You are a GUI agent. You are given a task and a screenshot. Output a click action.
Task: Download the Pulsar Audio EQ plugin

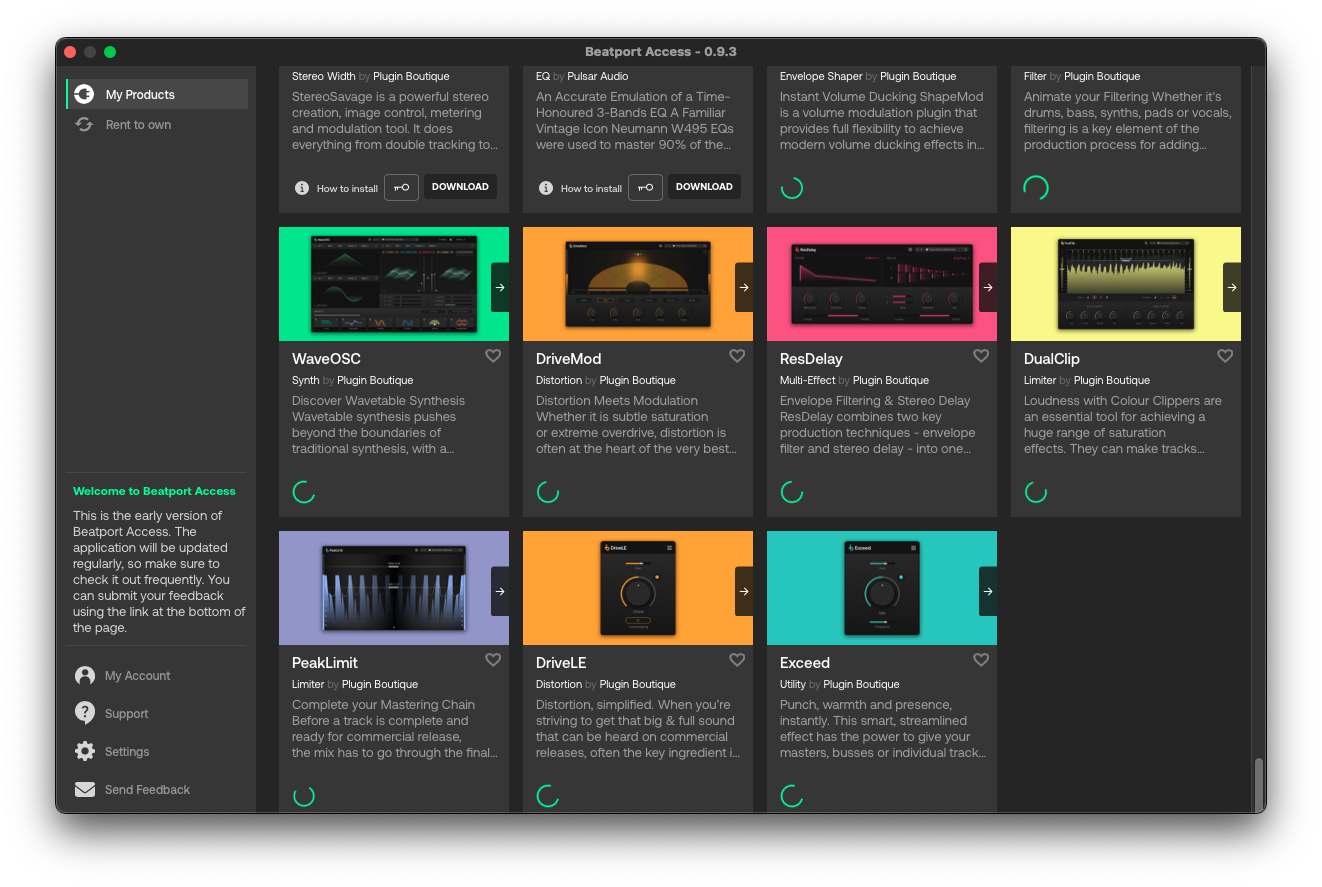(704, 187)
